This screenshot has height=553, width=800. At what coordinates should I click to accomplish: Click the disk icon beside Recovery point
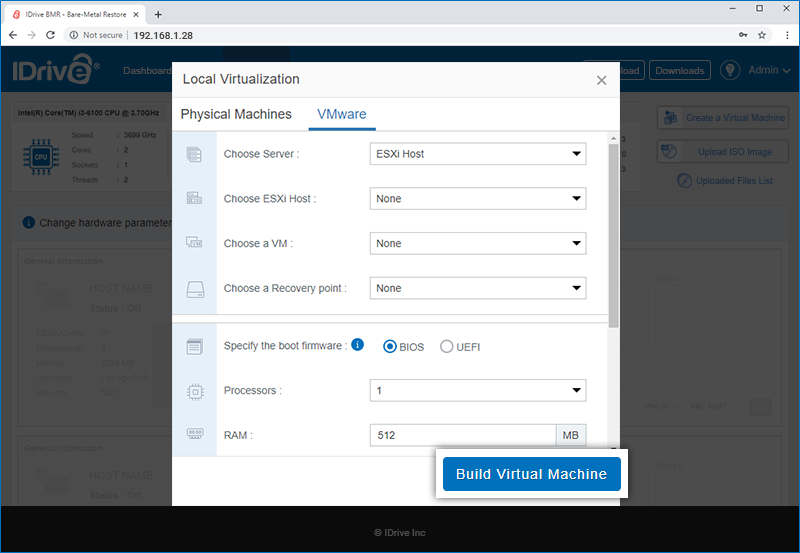click(195, 289)
